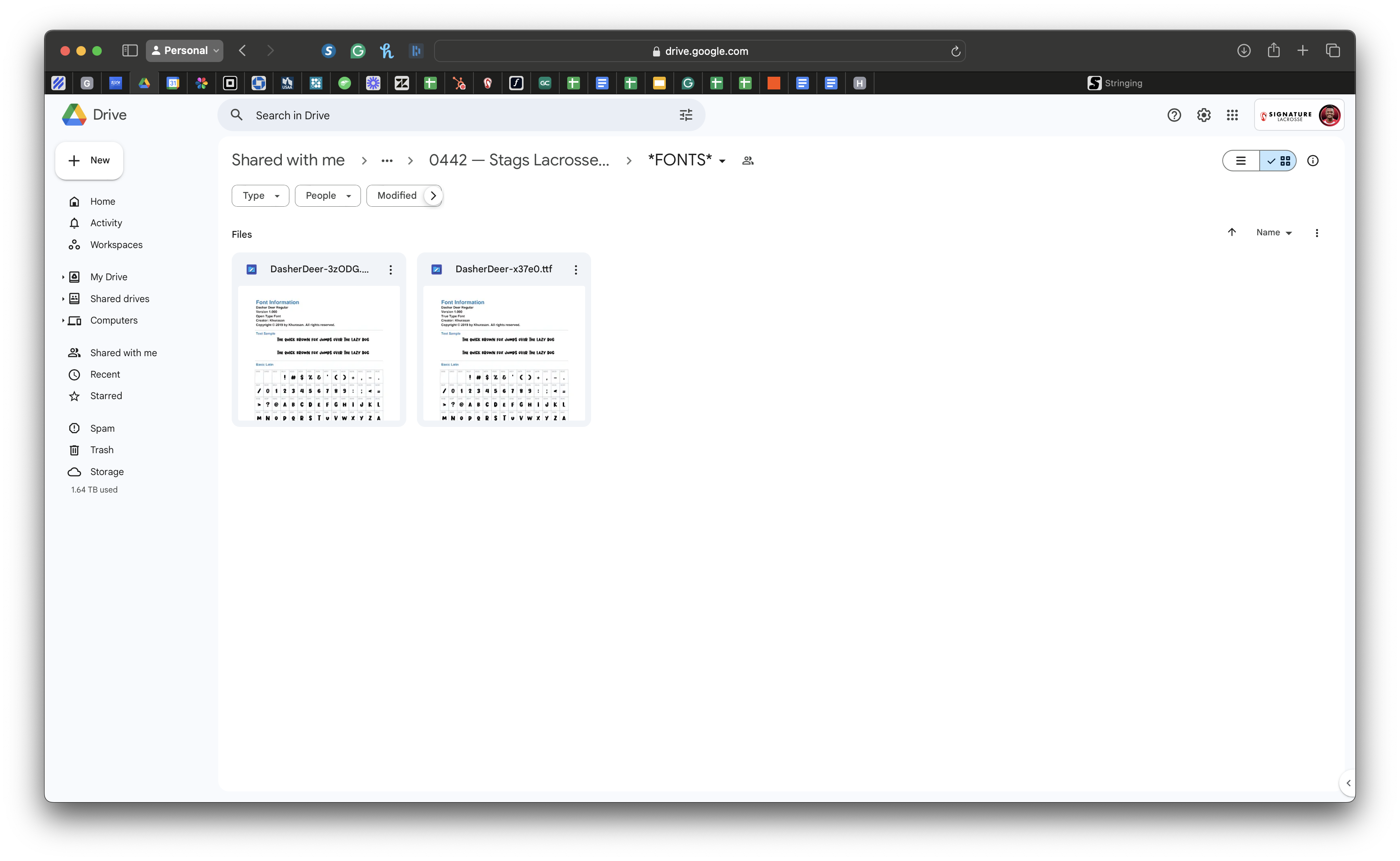Go to Shared with me in the sidebar

point(123,353)
